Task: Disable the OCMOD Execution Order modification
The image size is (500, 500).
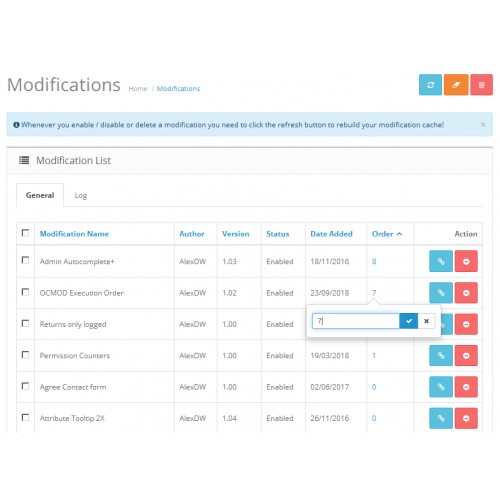Action: [466, 293]
